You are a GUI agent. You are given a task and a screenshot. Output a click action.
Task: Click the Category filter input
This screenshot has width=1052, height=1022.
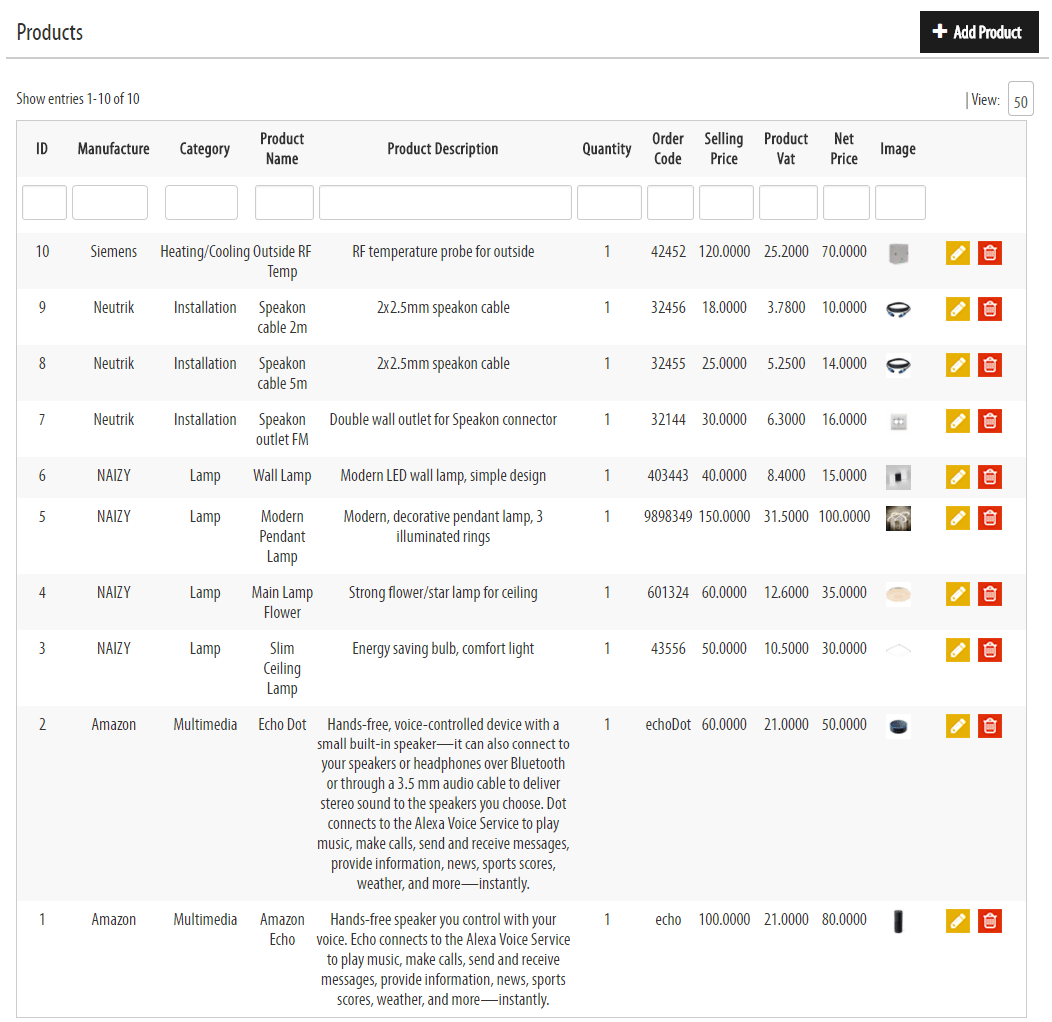point(201,202)
